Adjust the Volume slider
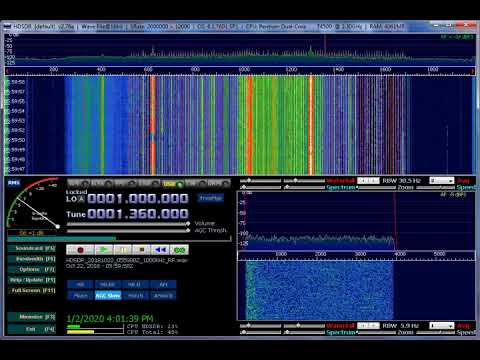 (x=128, y=223)
